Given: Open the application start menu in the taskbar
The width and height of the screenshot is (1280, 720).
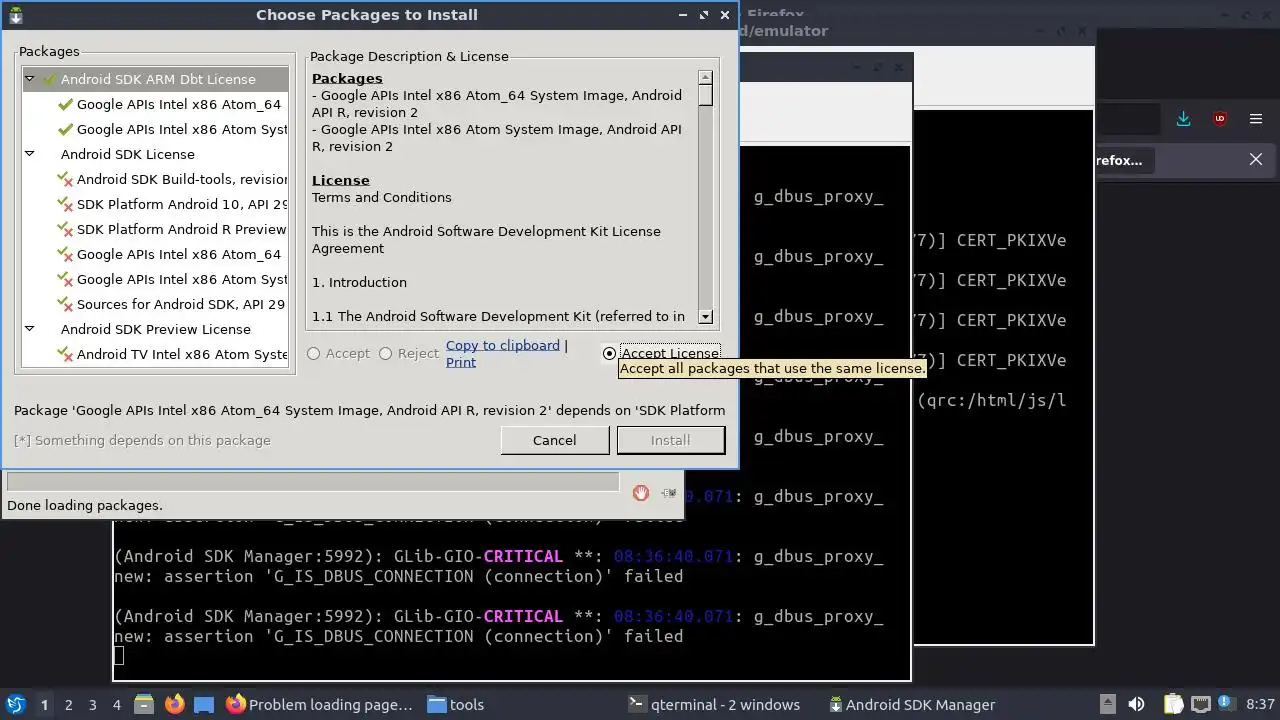Looking at the screenshot, I should tap(16, 704).
